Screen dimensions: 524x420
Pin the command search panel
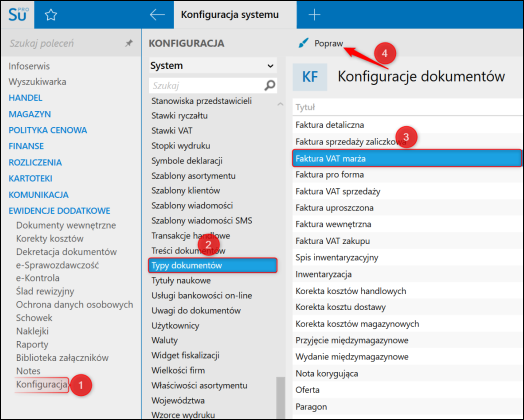[129, 43]
